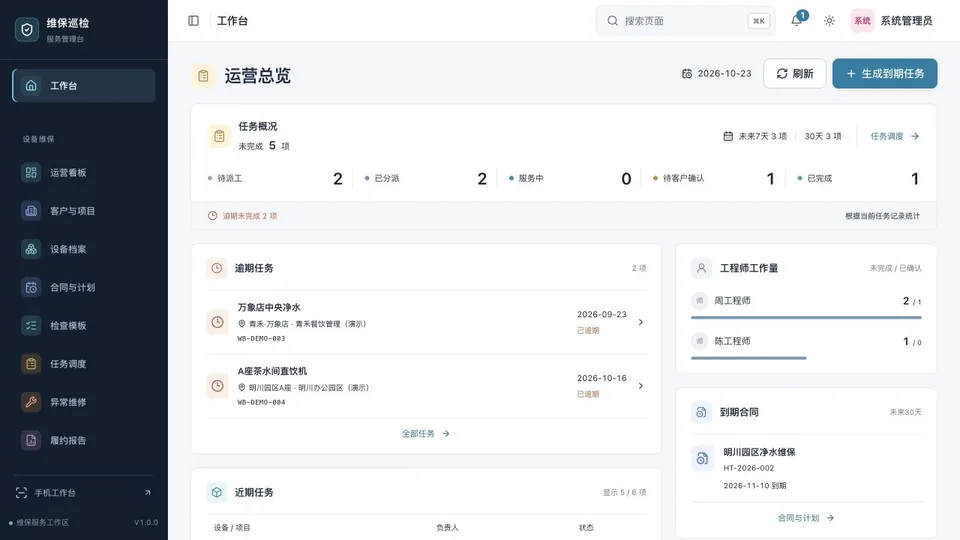Open the notification bell
Screen dimensions: 960x540
797,21
